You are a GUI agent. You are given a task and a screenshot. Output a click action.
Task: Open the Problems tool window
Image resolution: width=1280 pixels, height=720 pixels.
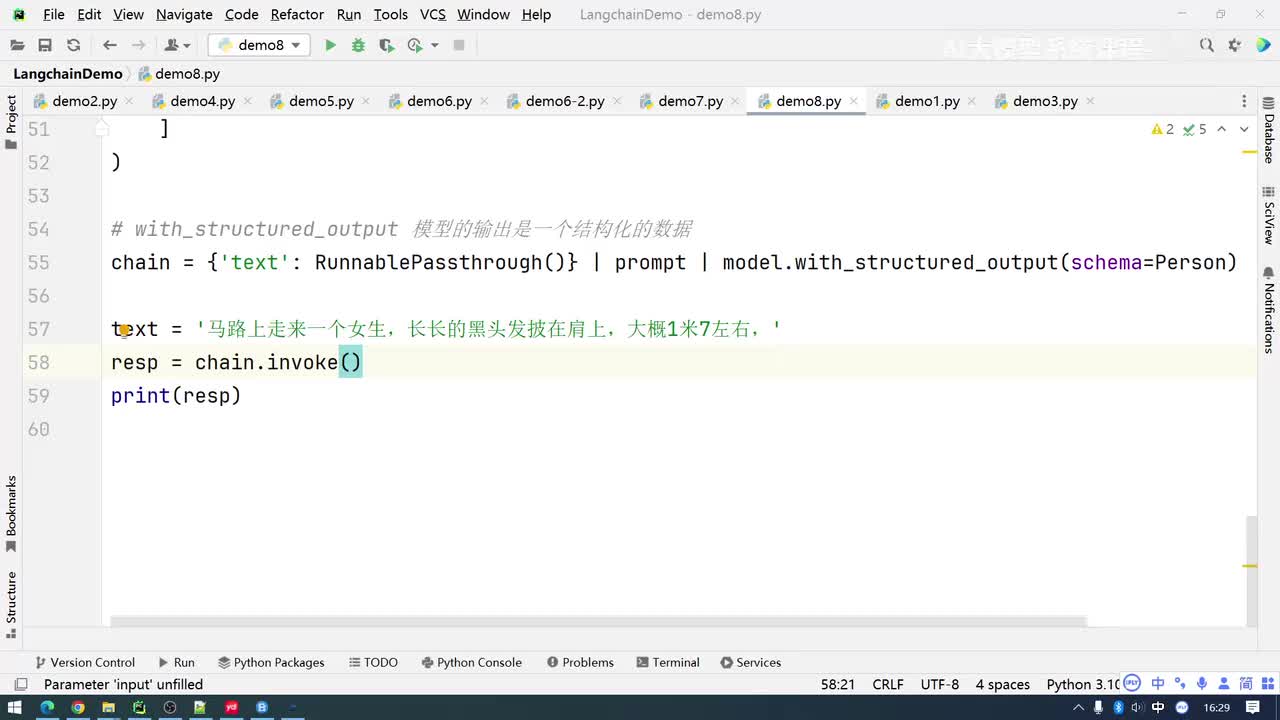pyautogui.click(x=580, y=662)
